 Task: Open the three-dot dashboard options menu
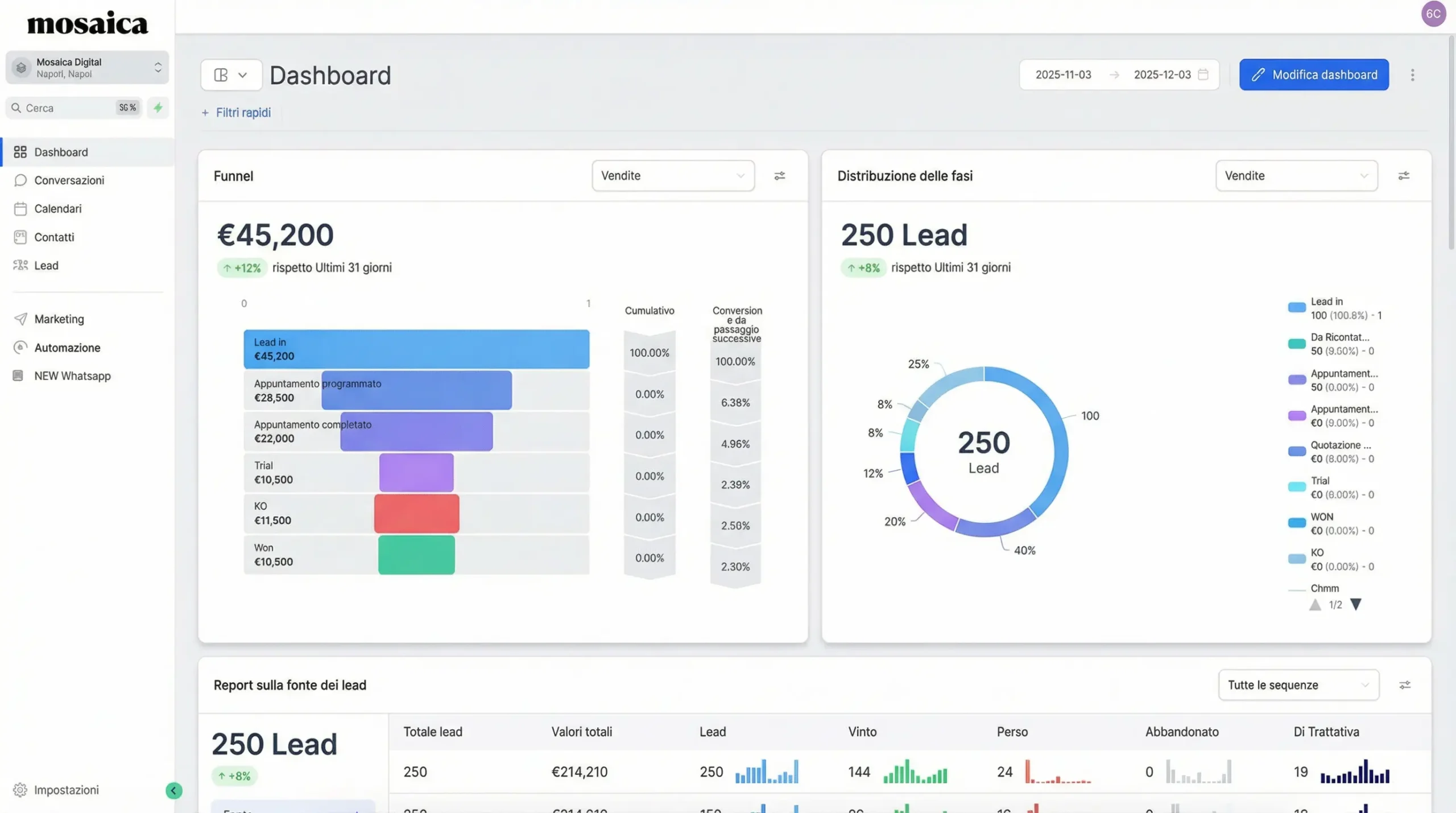tap(1412, 75)
